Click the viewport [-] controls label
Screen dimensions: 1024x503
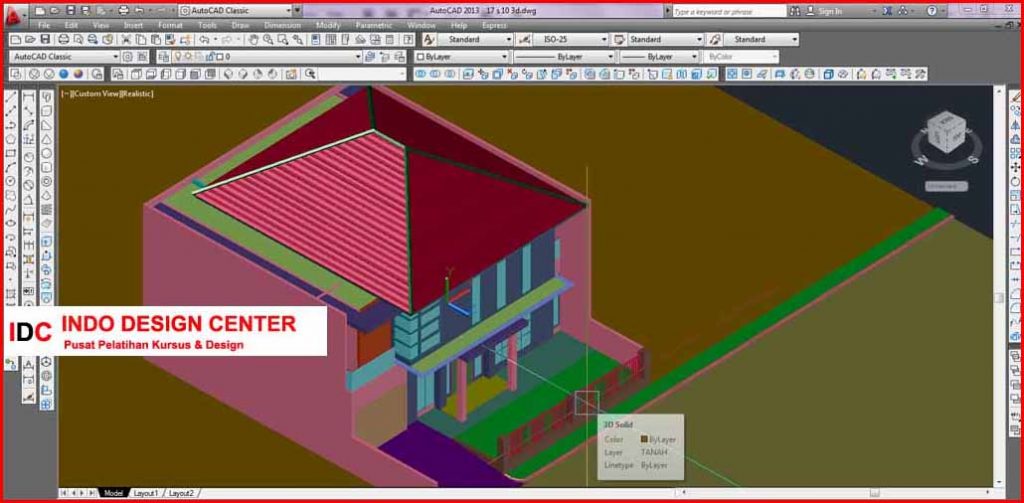pos(65,94)
